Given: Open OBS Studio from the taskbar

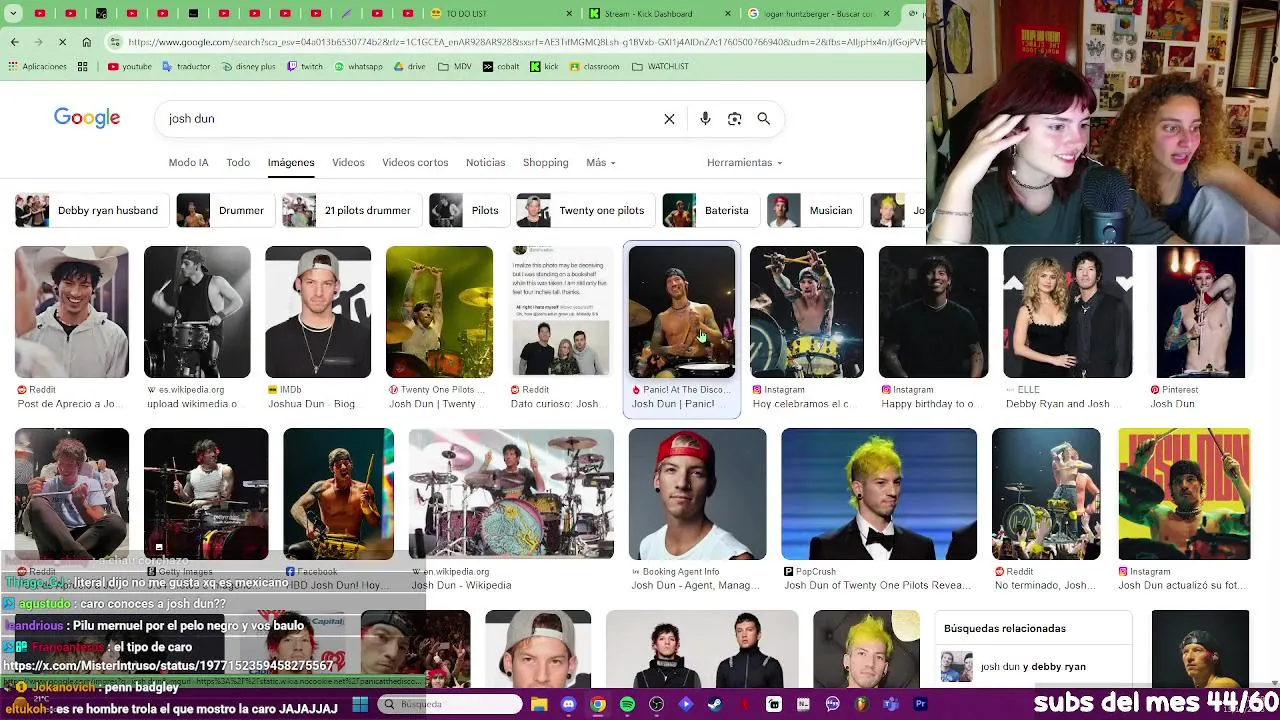Looking at the screenshot, I should [x=656, y=704].
